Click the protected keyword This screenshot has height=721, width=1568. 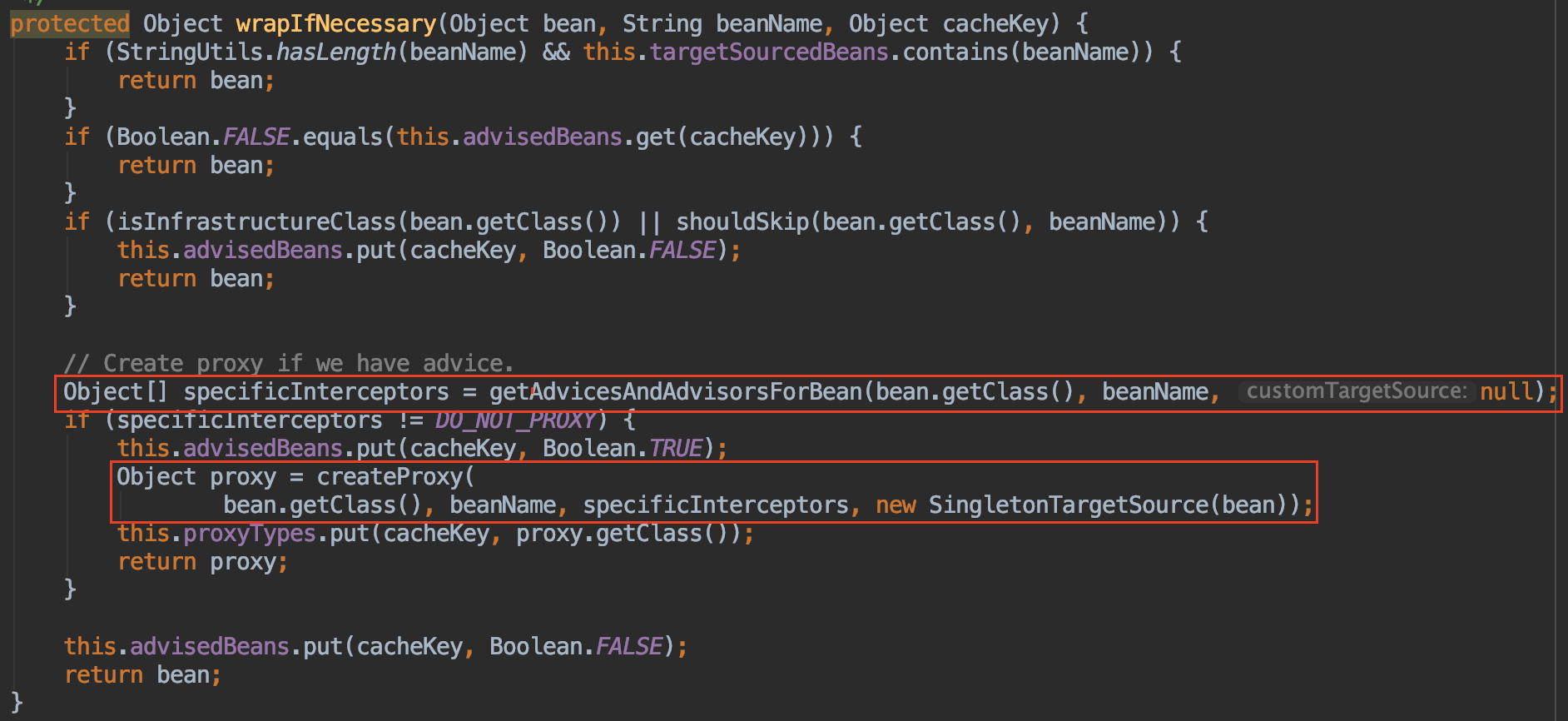(70, 23)
